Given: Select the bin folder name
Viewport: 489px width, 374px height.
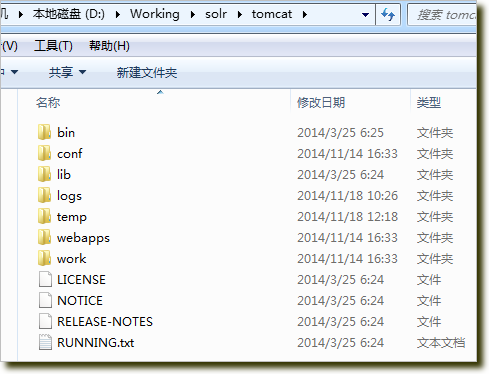Looking at the screenshot, I should coord(66,133).
